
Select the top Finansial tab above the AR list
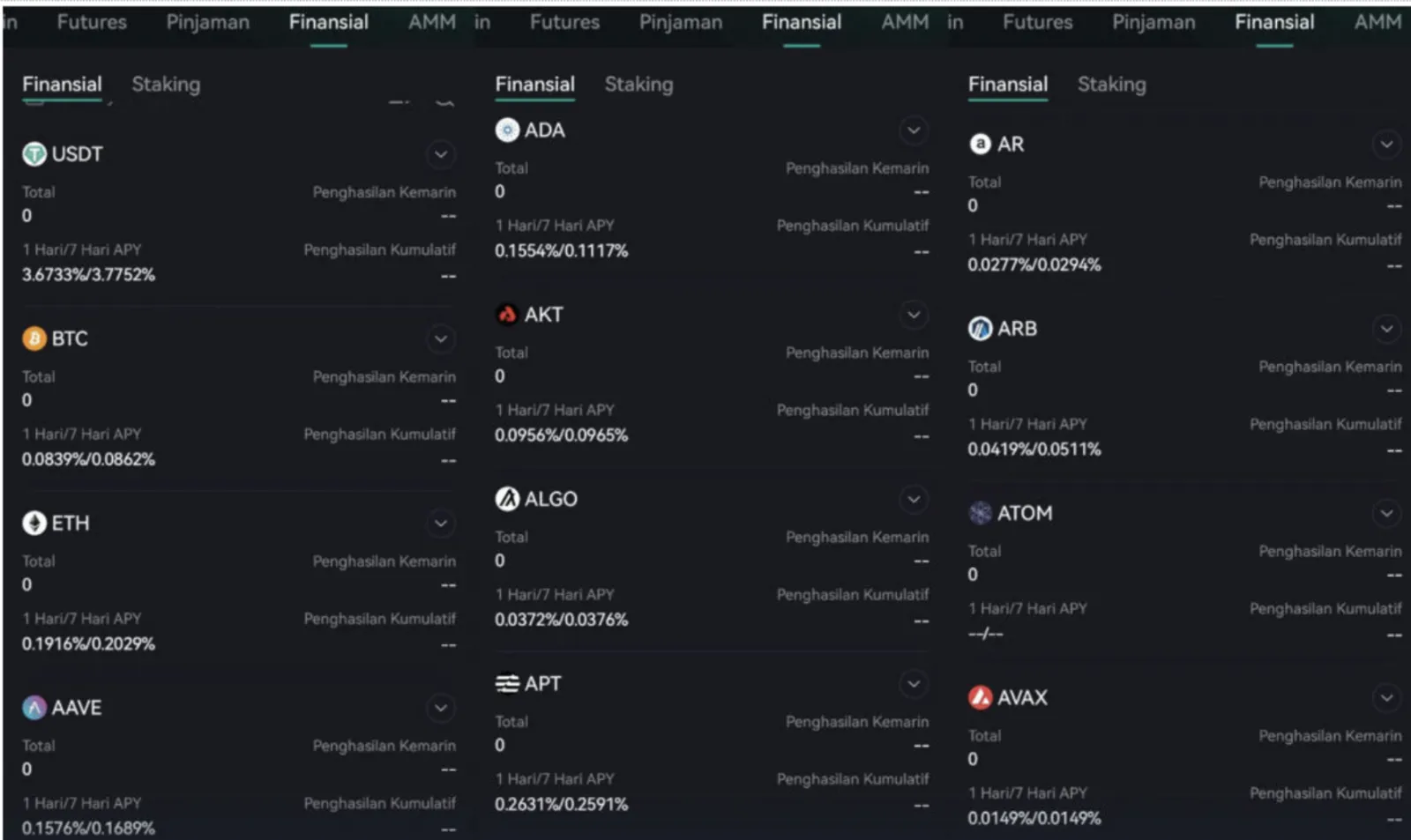1274,22
